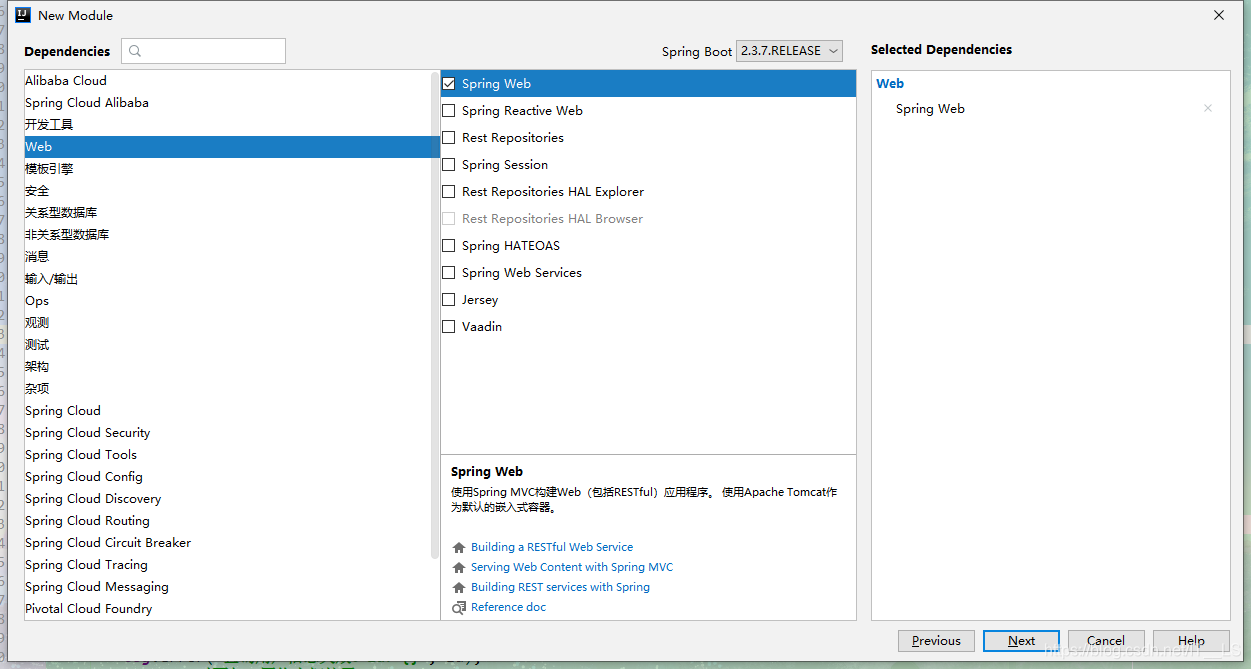
Task: Check the Rest Repositories option
Action: click(449, 138)
